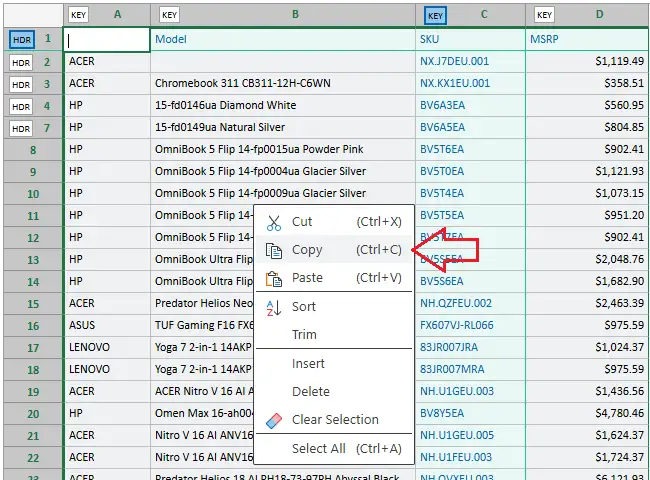Select Insert in the context menu

334,364
